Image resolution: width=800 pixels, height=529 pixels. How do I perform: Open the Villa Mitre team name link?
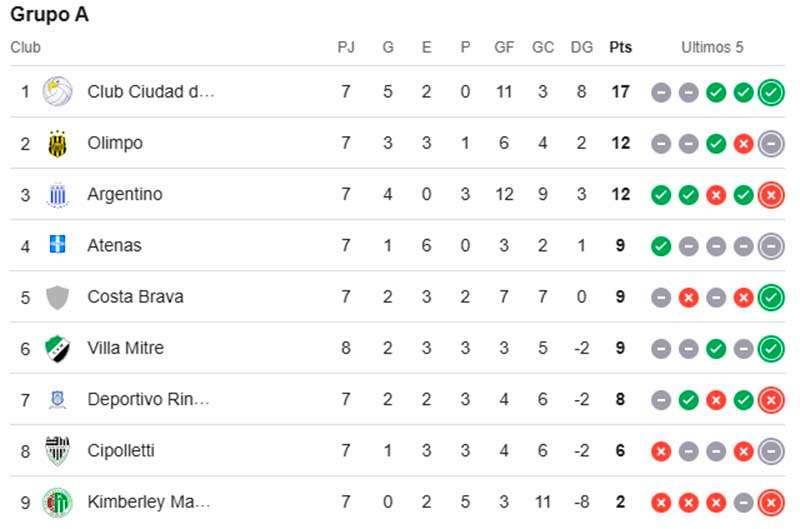pyautogui.click(x=126, y=348)
